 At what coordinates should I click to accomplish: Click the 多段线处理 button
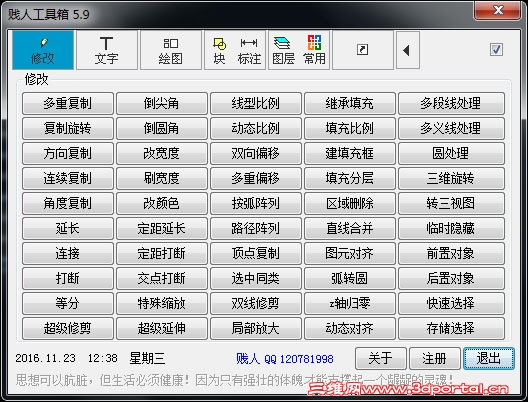[451, 103]
